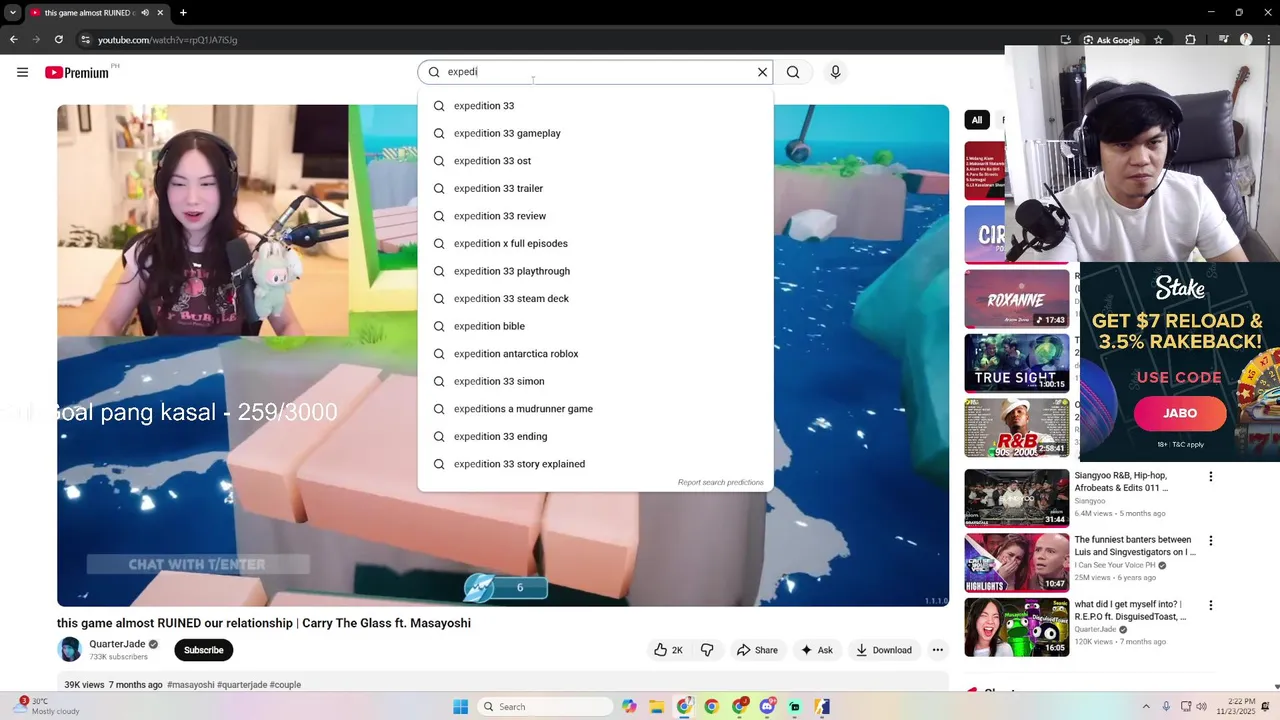Open weather widget showing 30°C
Viewport: 1280px width, 720px height.
[44, 706]
